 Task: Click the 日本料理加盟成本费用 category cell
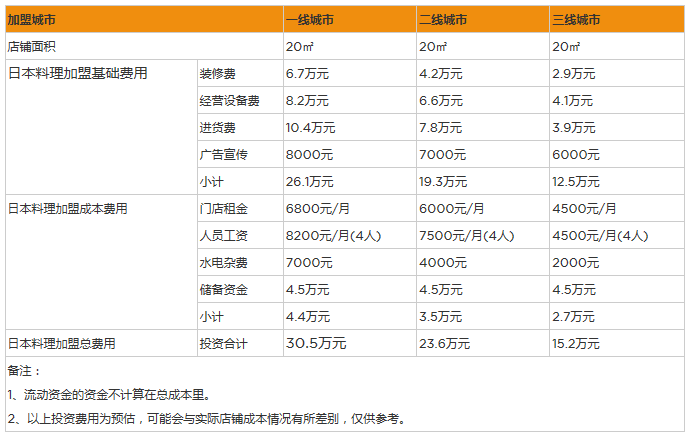pos(68,209)
